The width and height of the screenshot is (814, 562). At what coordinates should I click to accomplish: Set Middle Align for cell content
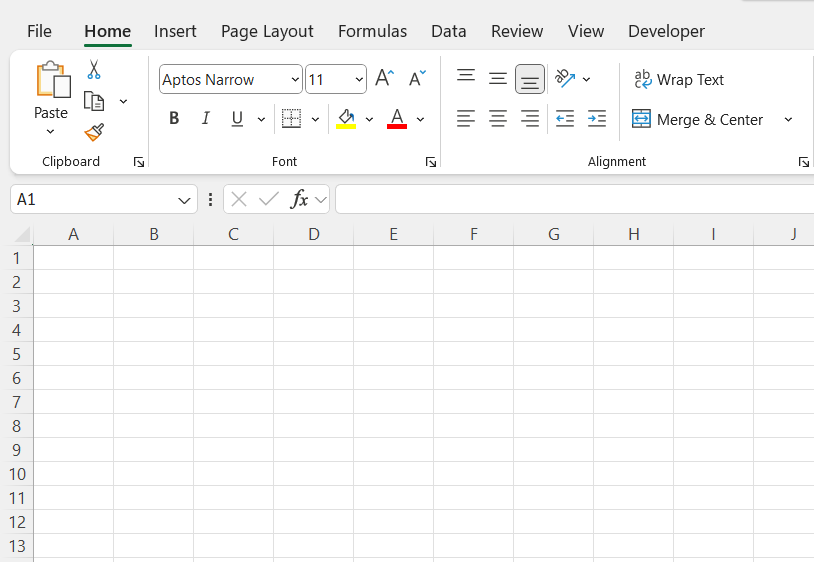pos(498,79)
